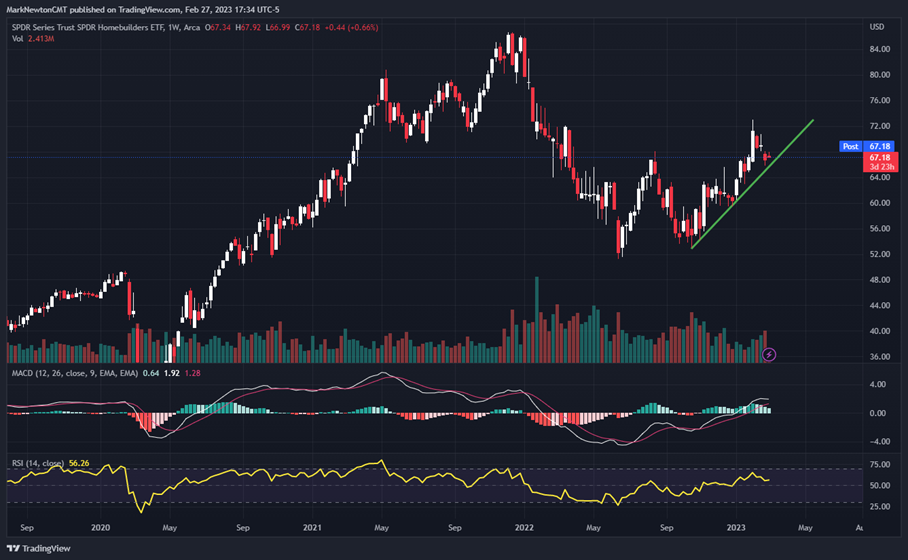
Task: Select the 1W interval in chart title
Action: (173, 27)
